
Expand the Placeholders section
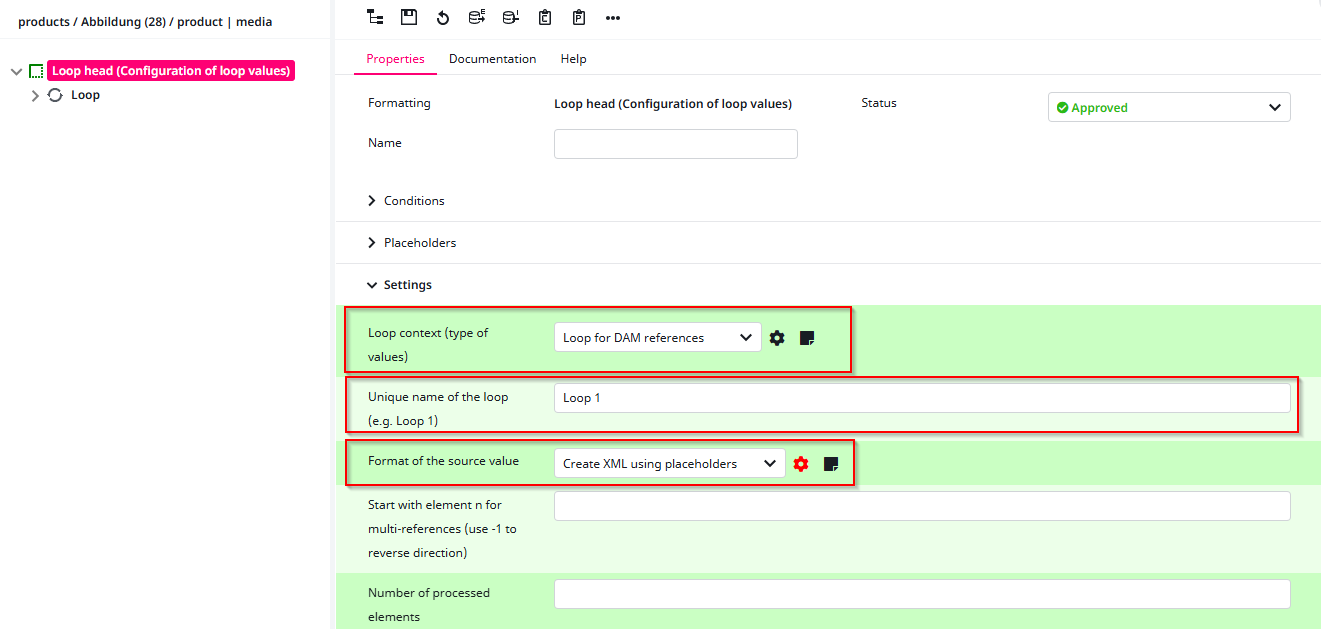(419, 243)
